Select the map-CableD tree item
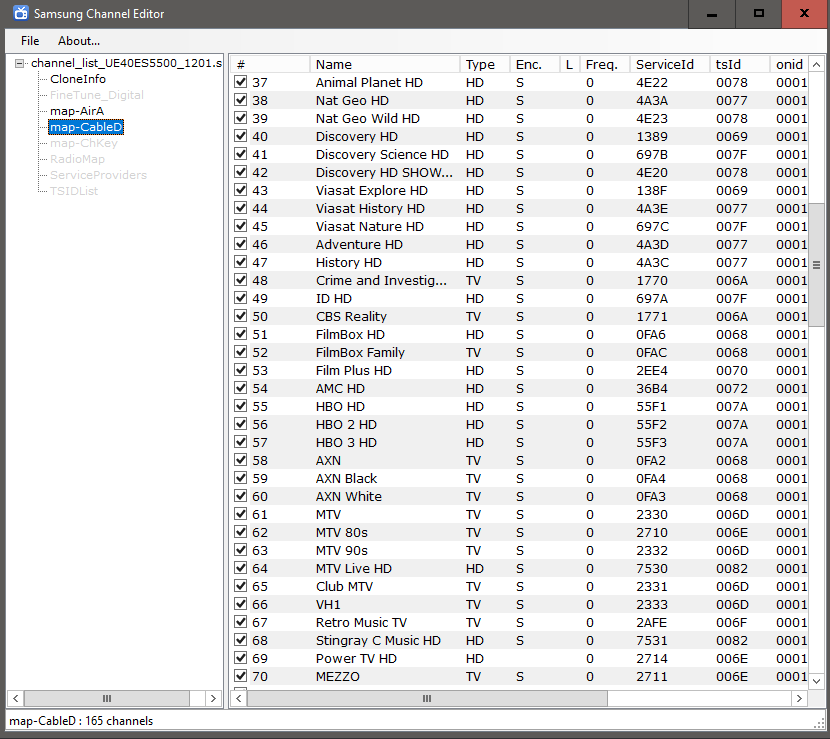Image resolution: width=830 pixels, height=739 pixels. tap(86, 127)
